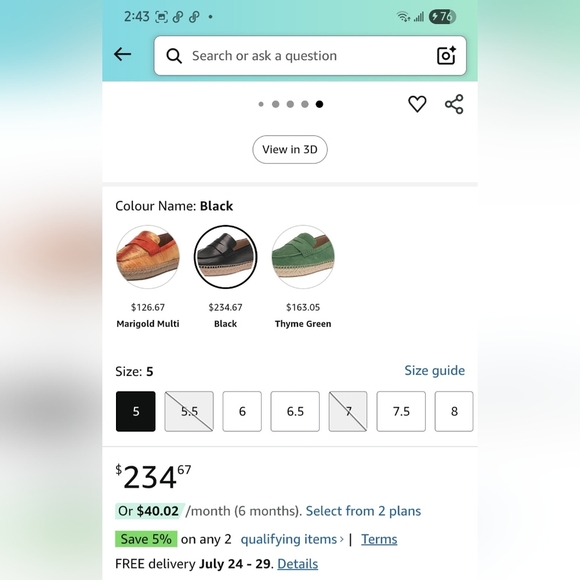Viewport: 580px width, 580px height.
Task: Choose the unavailable size 5.5 option
Action: (189, 411)
